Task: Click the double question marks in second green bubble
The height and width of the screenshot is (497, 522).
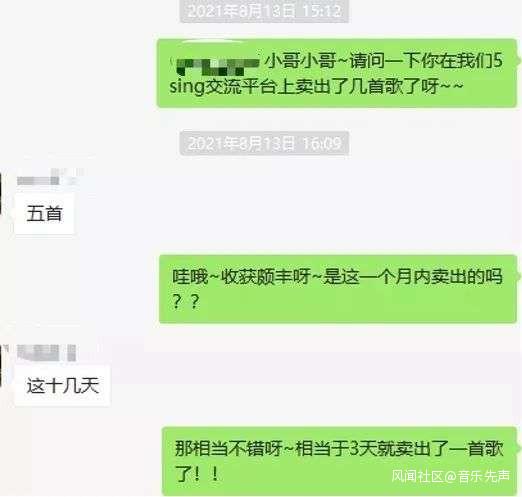Action: coord(186,301)
